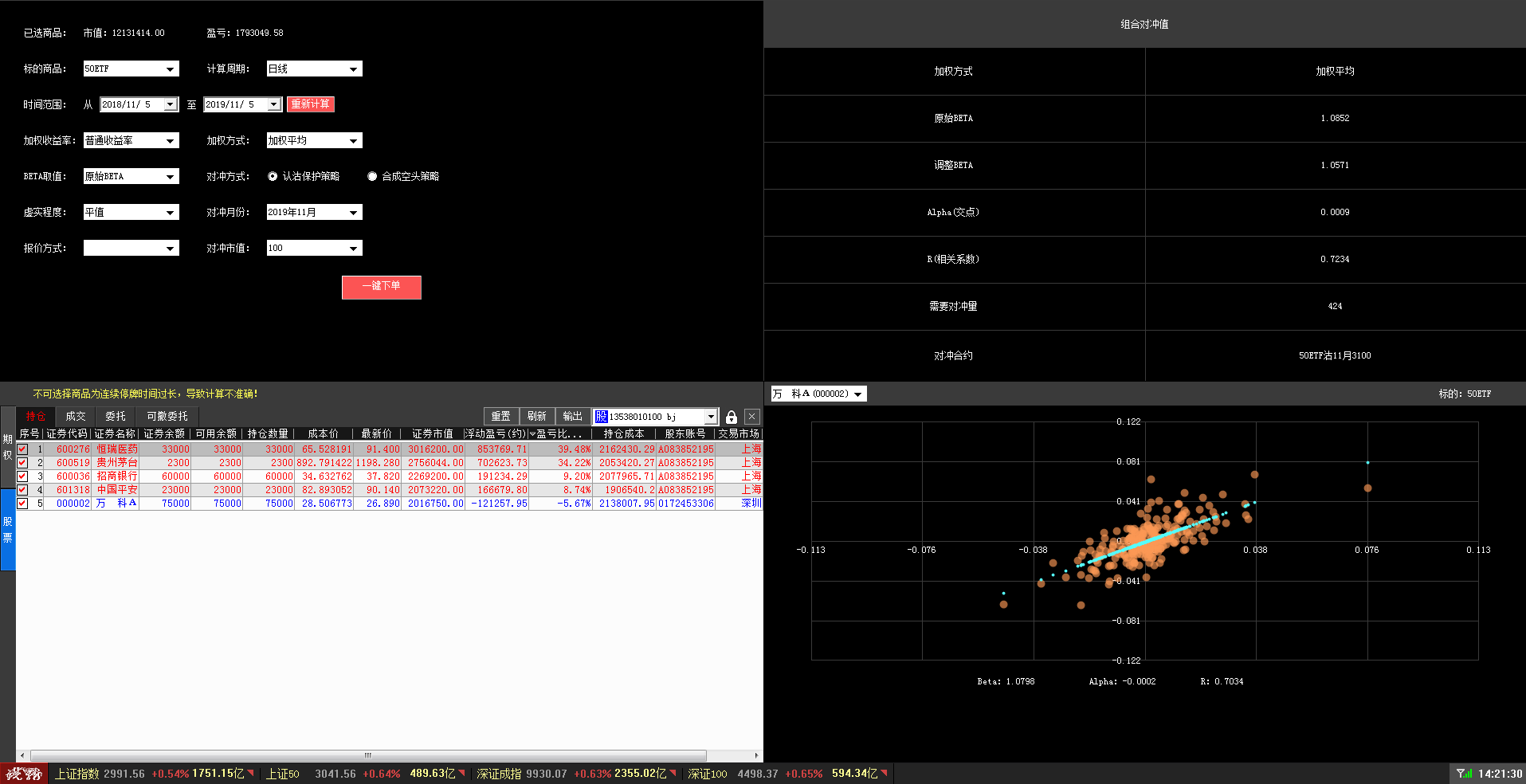Image resolution: width=1526 pixels, height=784 pixels.
Task: Click the red arrow after 深证100 turnover
Action: 884,774
